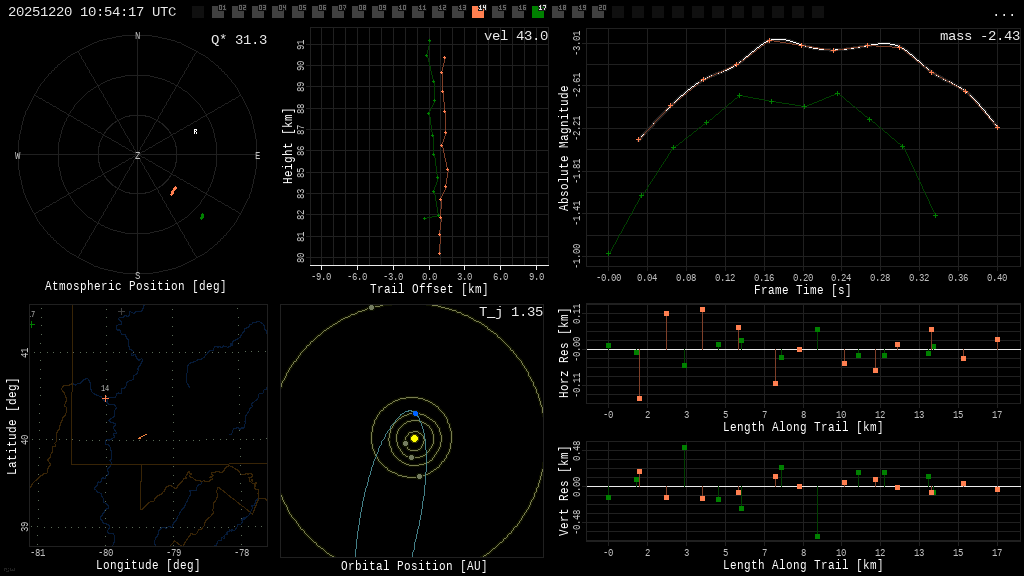
Task: Click the orange meteor trail in polar plot
Action: pos(173,190)
